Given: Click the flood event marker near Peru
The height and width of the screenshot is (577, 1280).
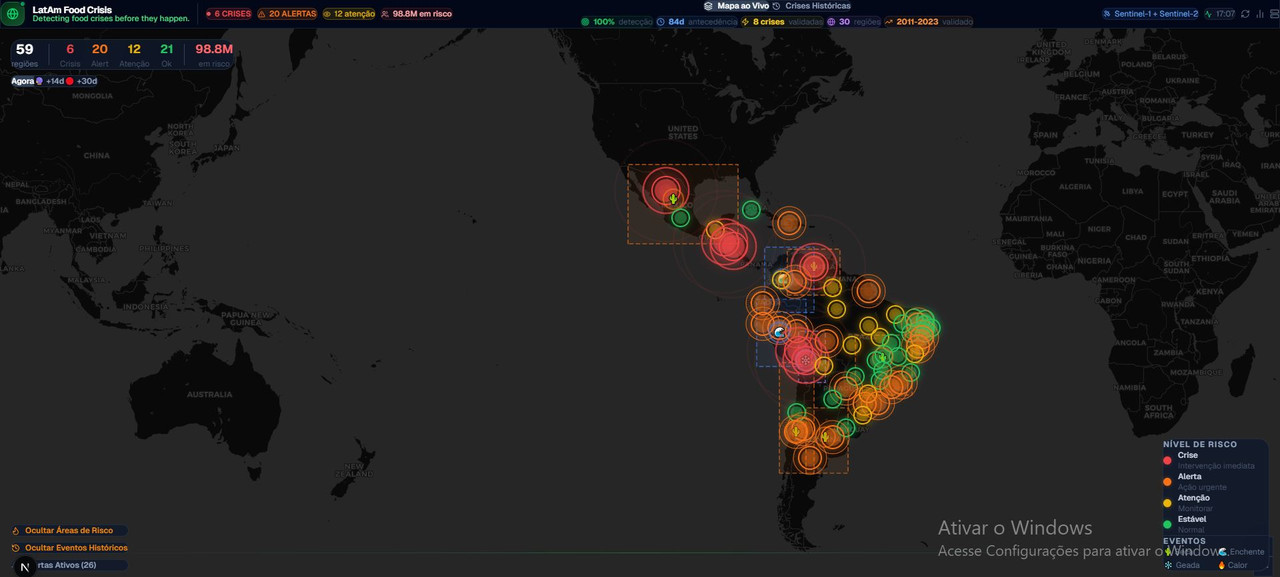Looking at the screenshot, I should click(780, 332).
